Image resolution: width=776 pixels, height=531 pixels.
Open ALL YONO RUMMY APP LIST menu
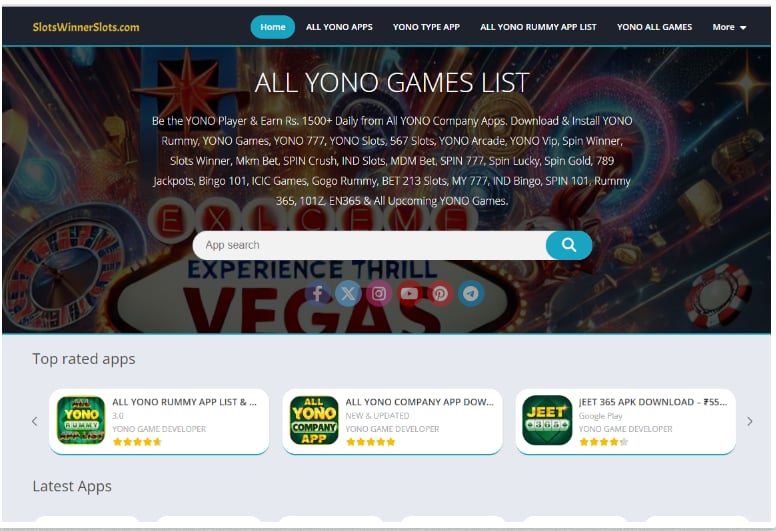(538, 27)
